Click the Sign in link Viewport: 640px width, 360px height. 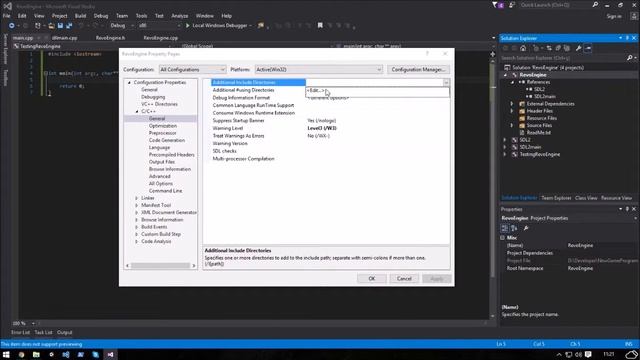tap(614, 16)
